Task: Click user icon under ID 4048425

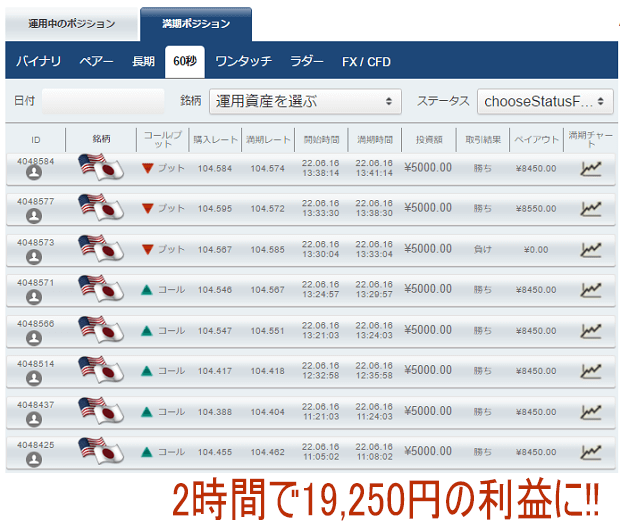Action: [x=34, y=459]
